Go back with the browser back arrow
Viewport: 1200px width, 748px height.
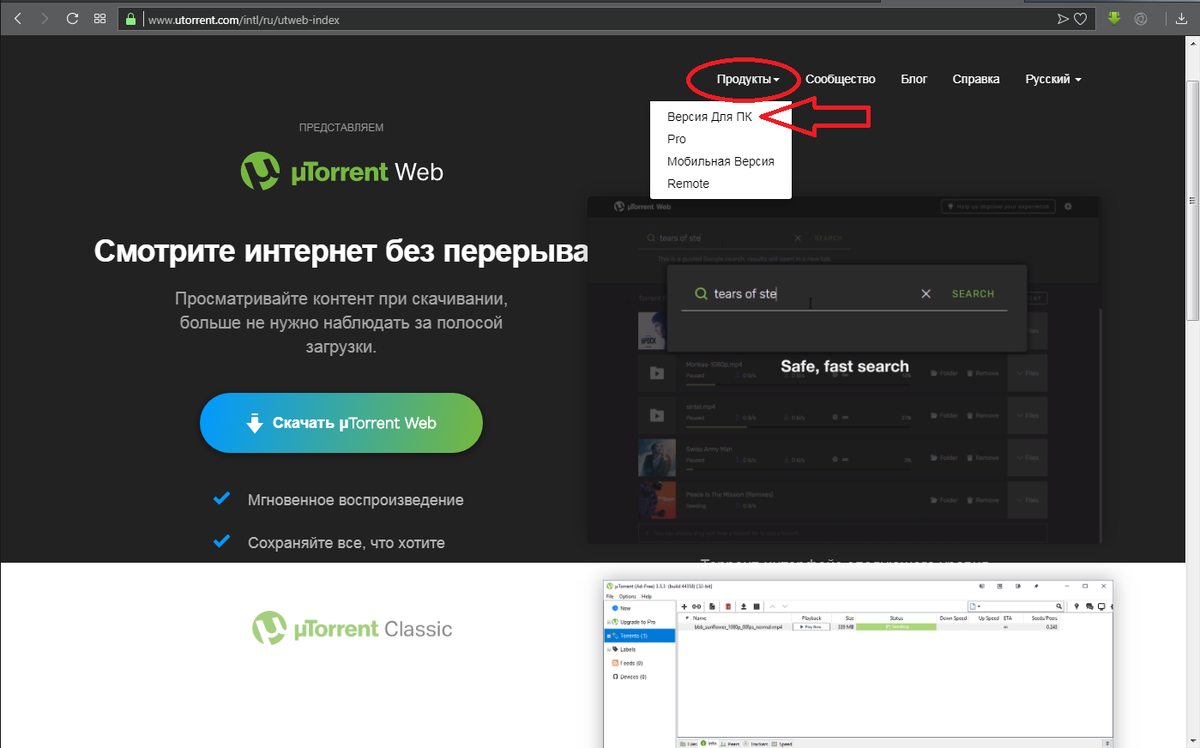18,18
